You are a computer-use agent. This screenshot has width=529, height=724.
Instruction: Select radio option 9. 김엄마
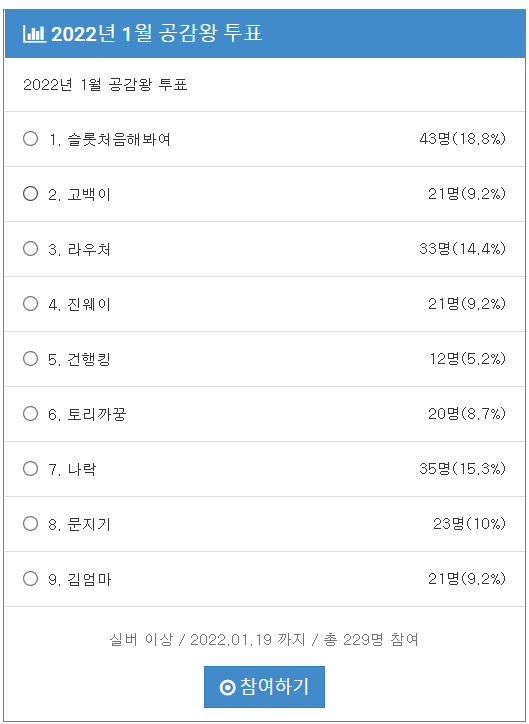(x=30, y=579)
